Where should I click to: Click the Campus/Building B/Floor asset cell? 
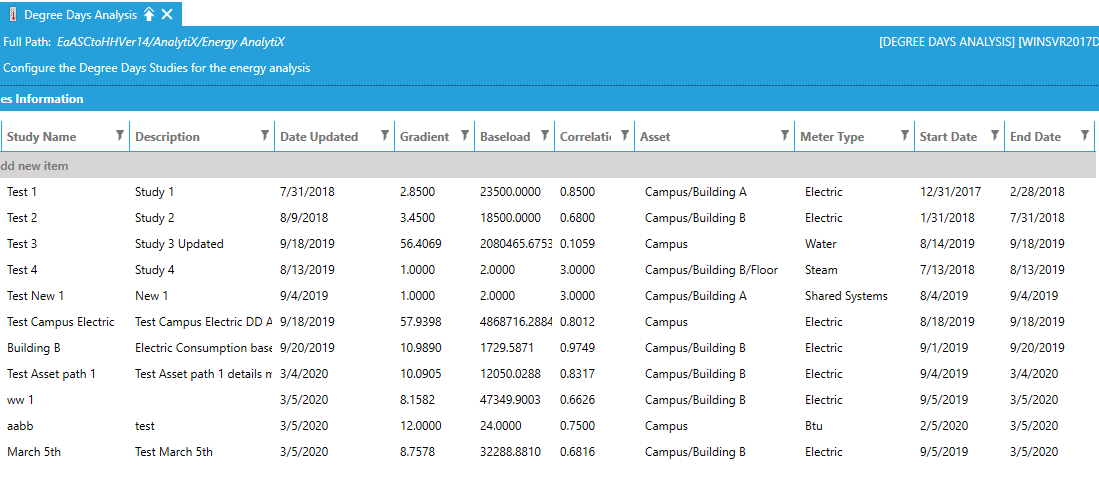(711, 270)
